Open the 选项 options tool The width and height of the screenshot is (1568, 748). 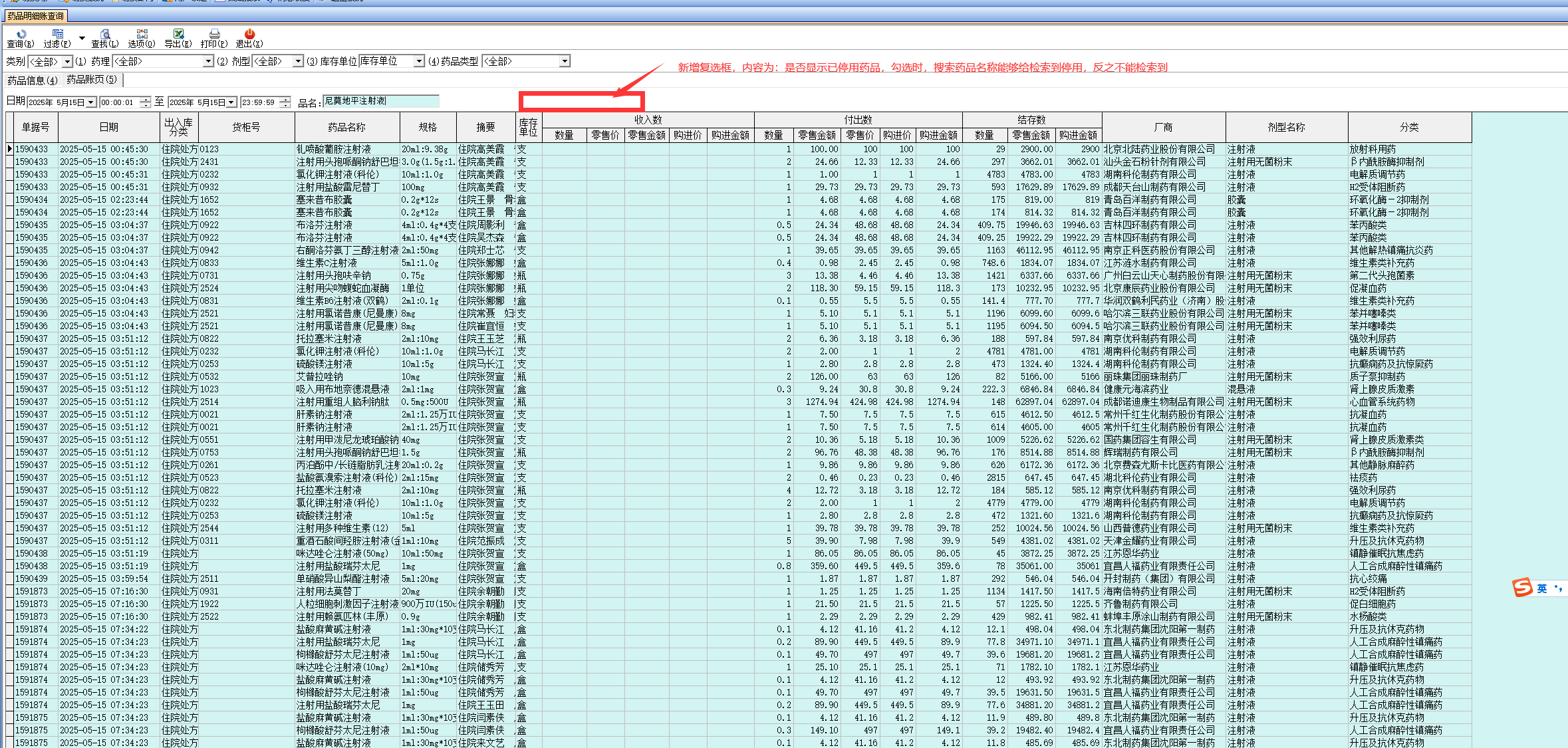tap(142, 35)
